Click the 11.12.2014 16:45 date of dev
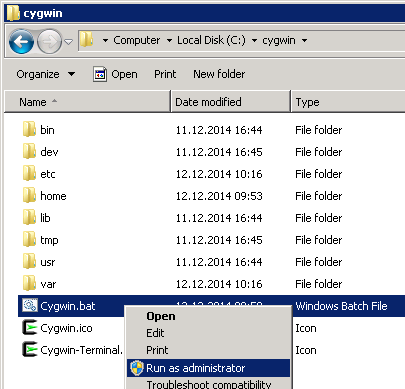The image size is (405, 389). point(219,152)
